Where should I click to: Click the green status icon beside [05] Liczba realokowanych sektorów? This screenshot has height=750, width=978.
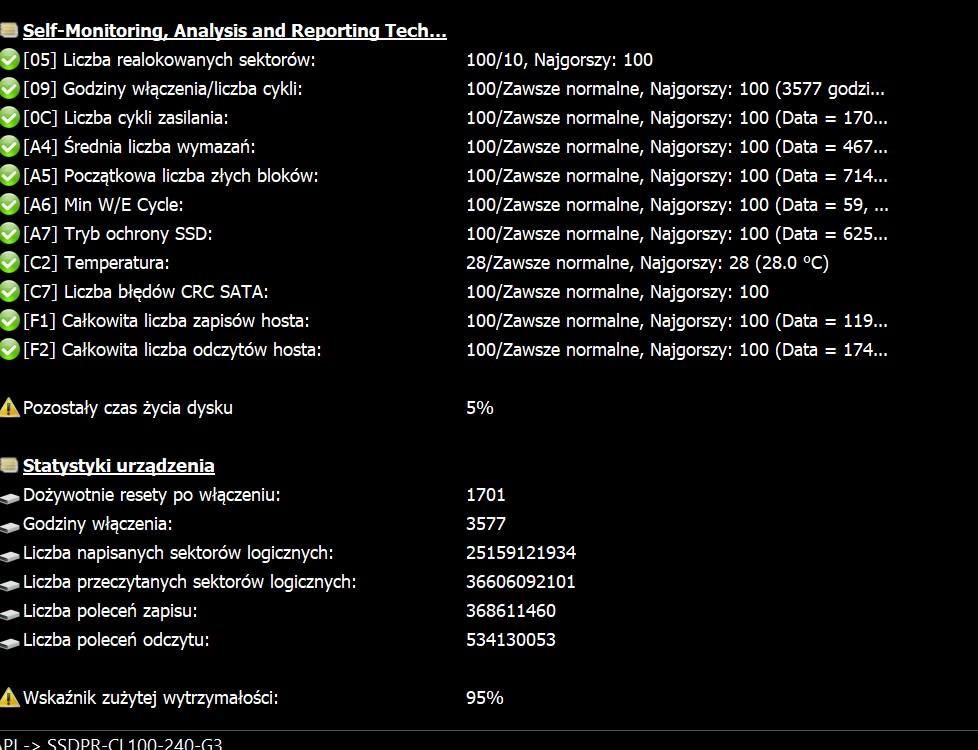point(9,60)
